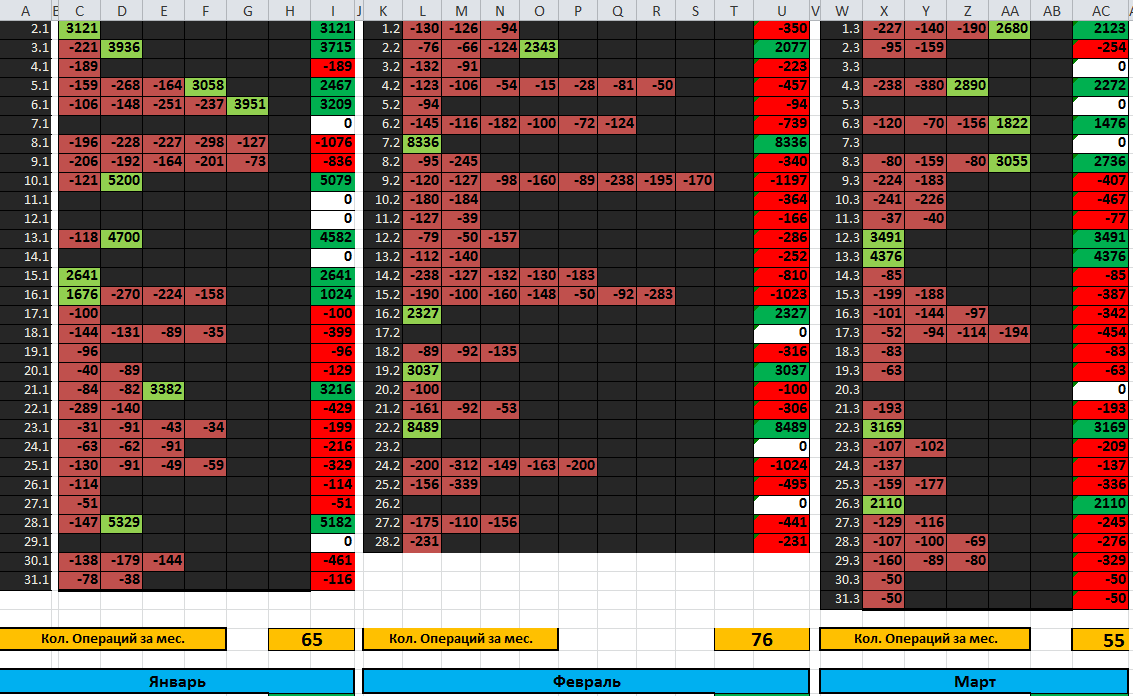Image resolution: width=1133 pixels, height=696 pixels.
Task: Select row label 31.3
Action: [x=841, y=598]
